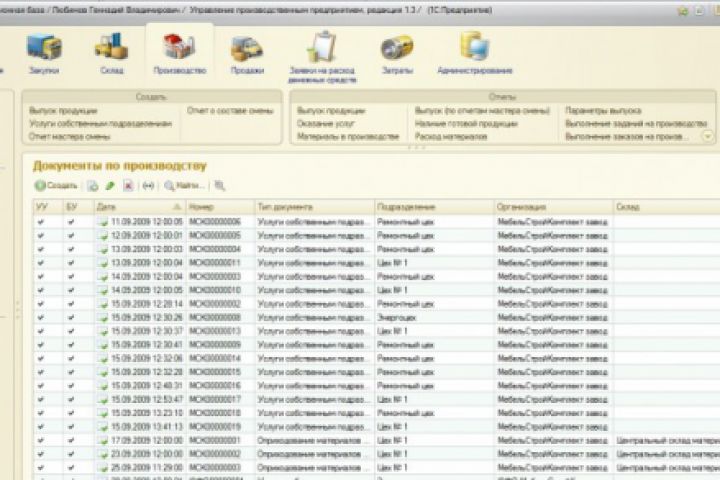
Task: Open Выпуск продукции report in Отчеты panel
Action: 331,111
